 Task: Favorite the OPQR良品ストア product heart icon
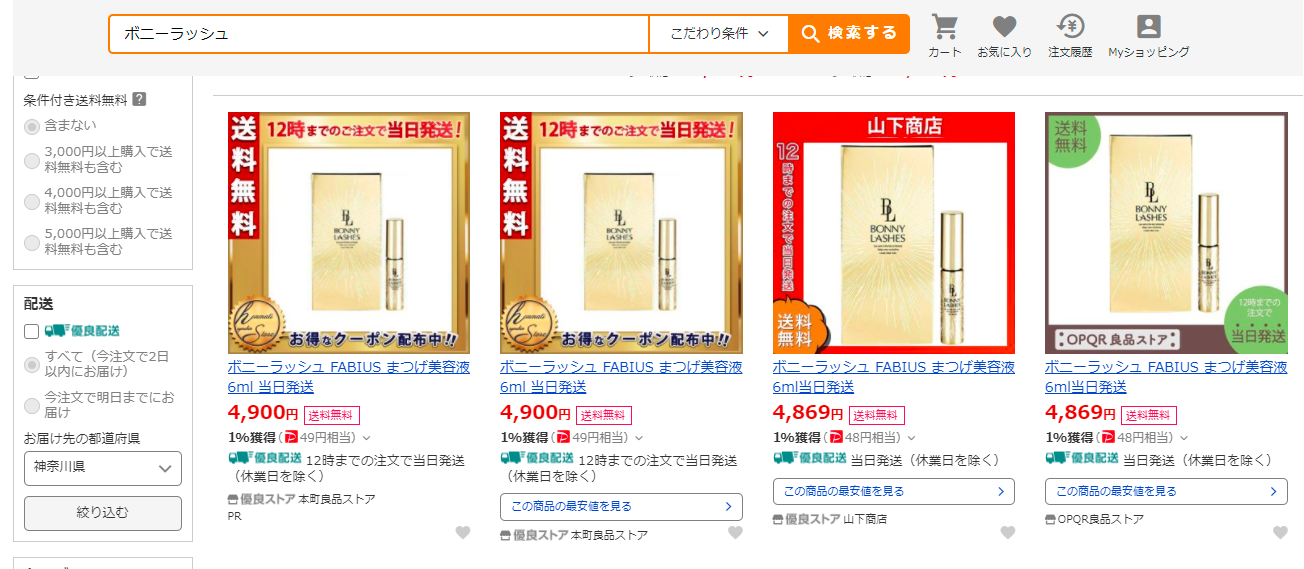coord(1280,532)
